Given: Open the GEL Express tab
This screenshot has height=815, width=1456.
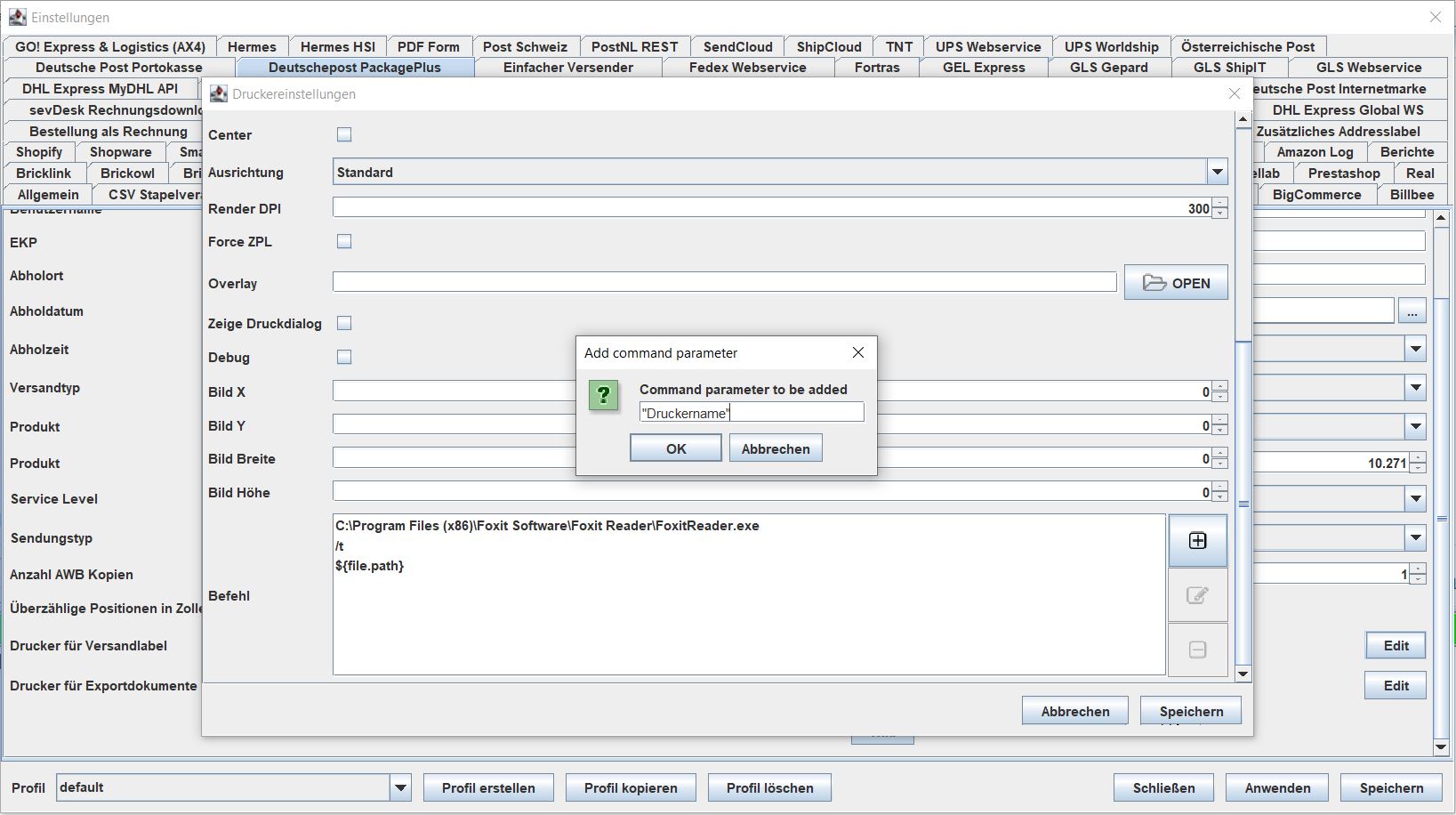Looking at the screenshot, I should tap(984, 67).
